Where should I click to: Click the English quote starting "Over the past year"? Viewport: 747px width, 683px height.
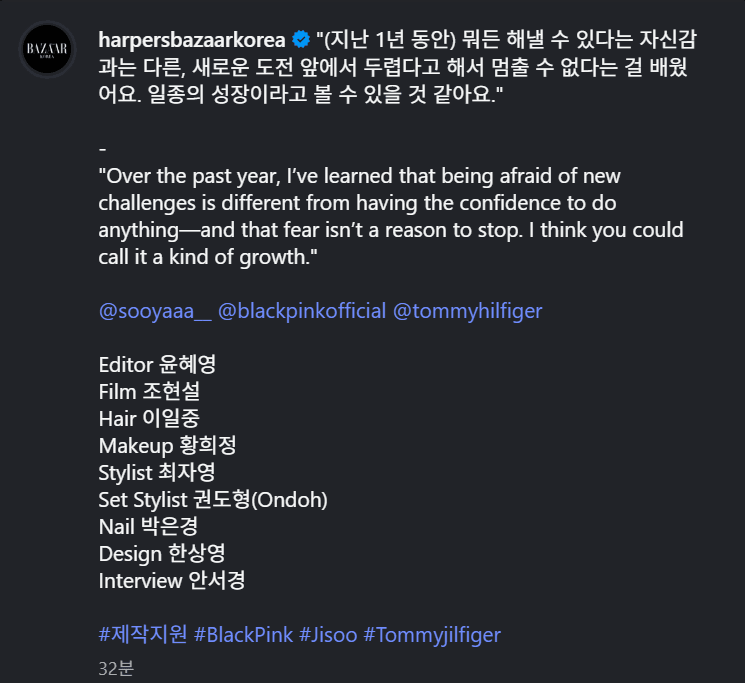click(390, 216)
